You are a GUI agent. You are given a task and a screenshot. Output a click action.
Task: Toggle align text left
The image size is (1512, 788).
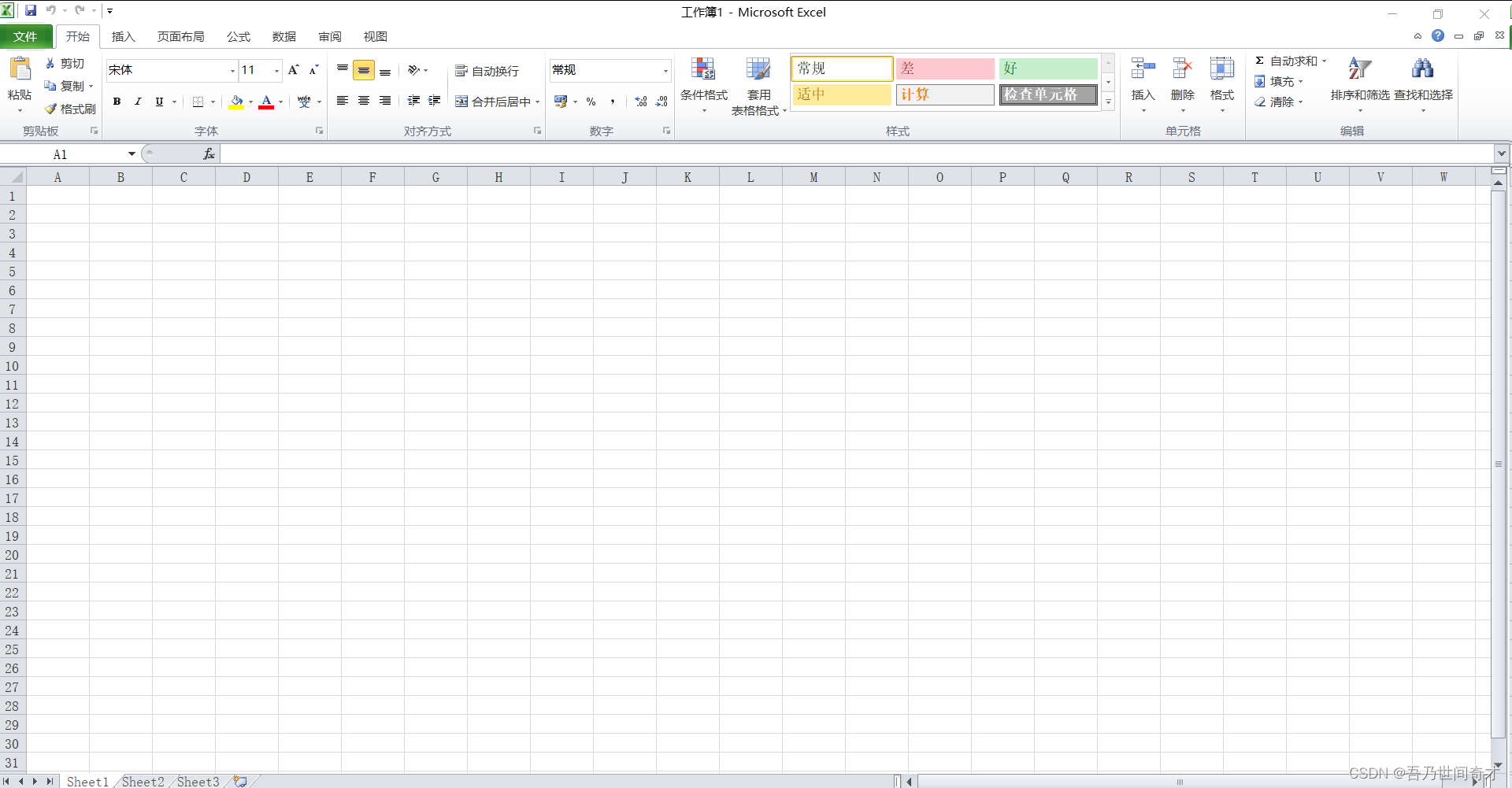[343, 101]
